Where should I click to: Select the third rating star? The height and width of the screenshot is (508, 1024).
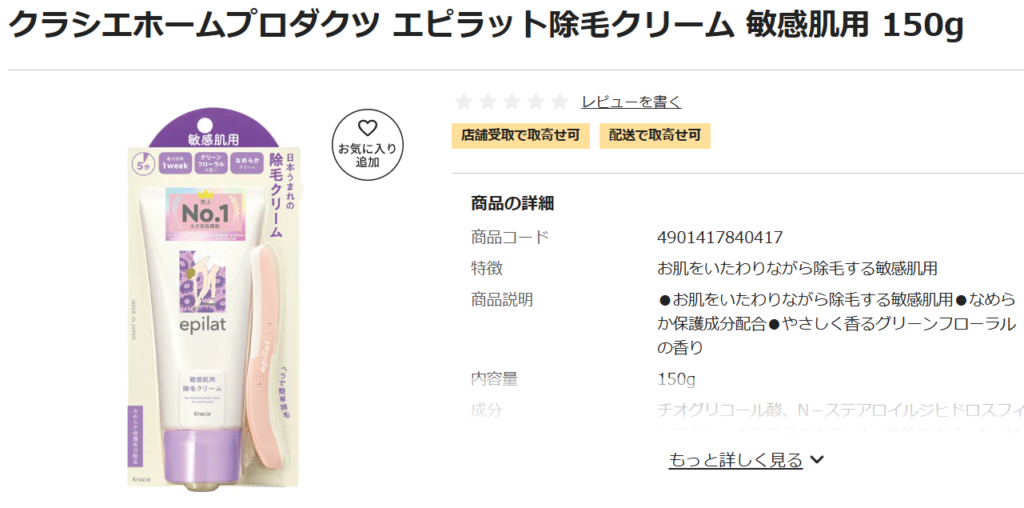click(x=511, y=102)
